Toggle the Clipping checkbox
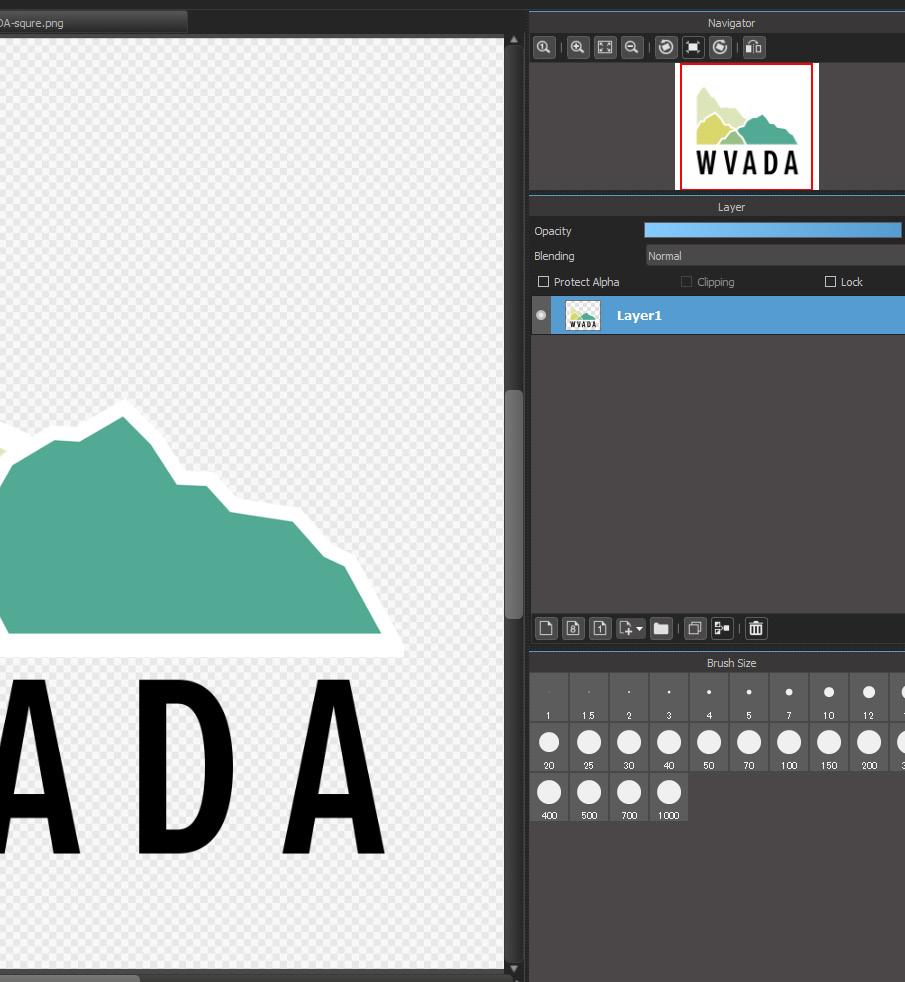 tap(686, 282)
